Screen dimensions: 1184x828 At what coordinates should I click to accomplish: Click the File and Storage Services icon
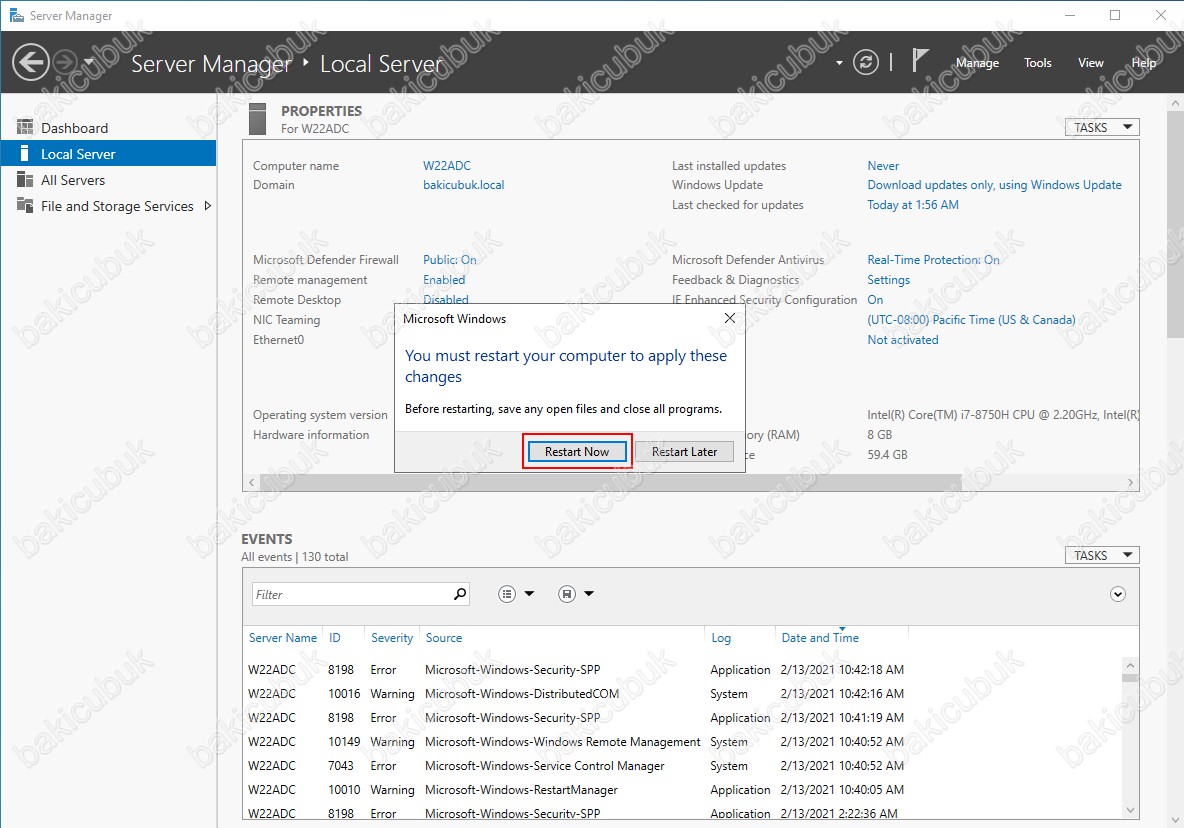click(x=25, y=205)
